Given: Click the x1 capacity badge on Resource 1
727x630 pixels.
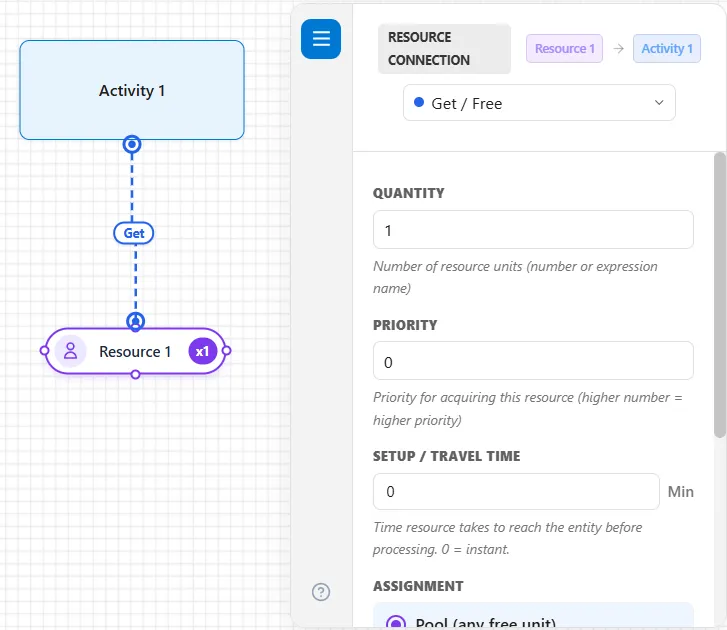Looking at the screenshot, I should pyautogui.click(x=203, y=351).
